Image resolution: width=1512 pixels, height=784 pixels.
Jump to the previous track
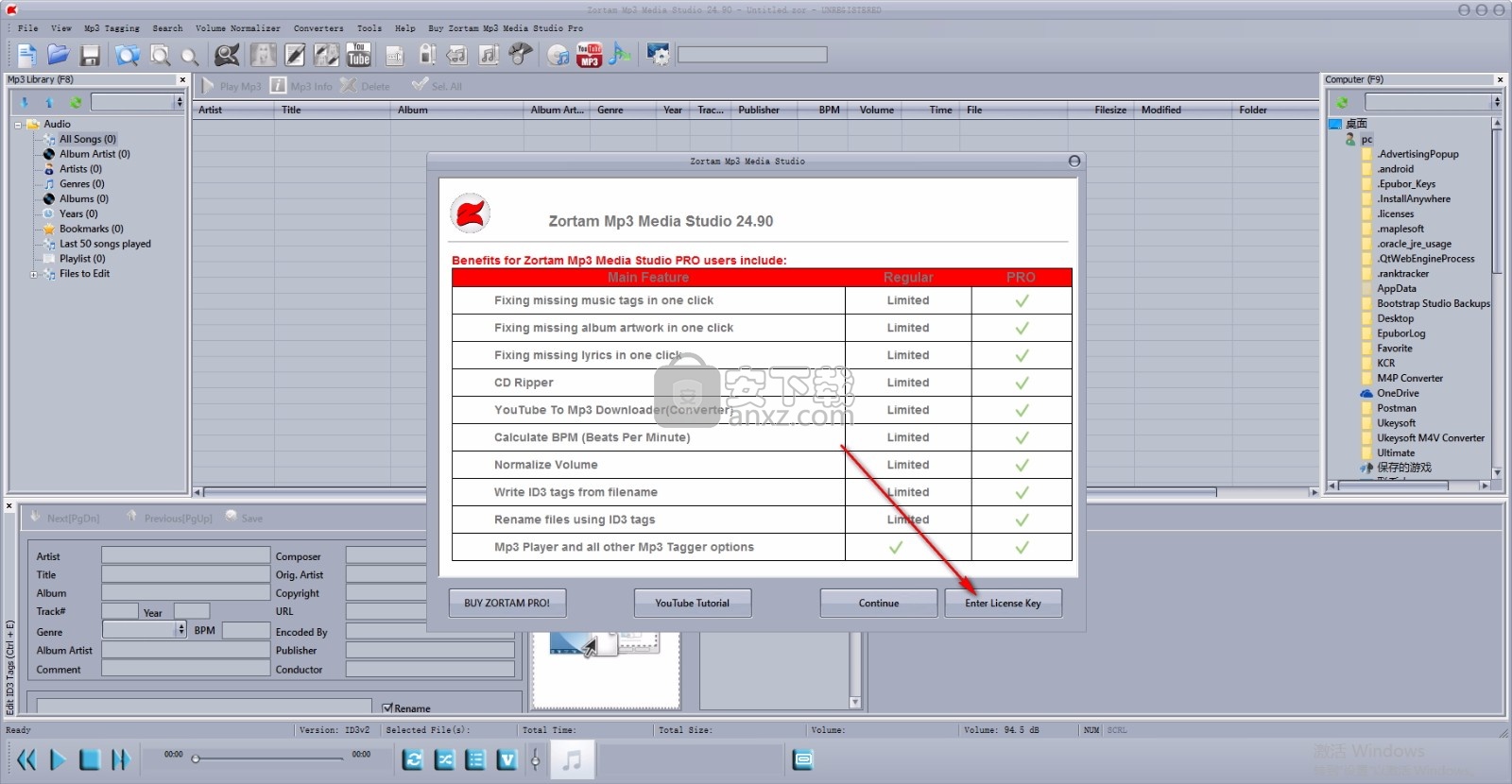click(x=26, y=759)
